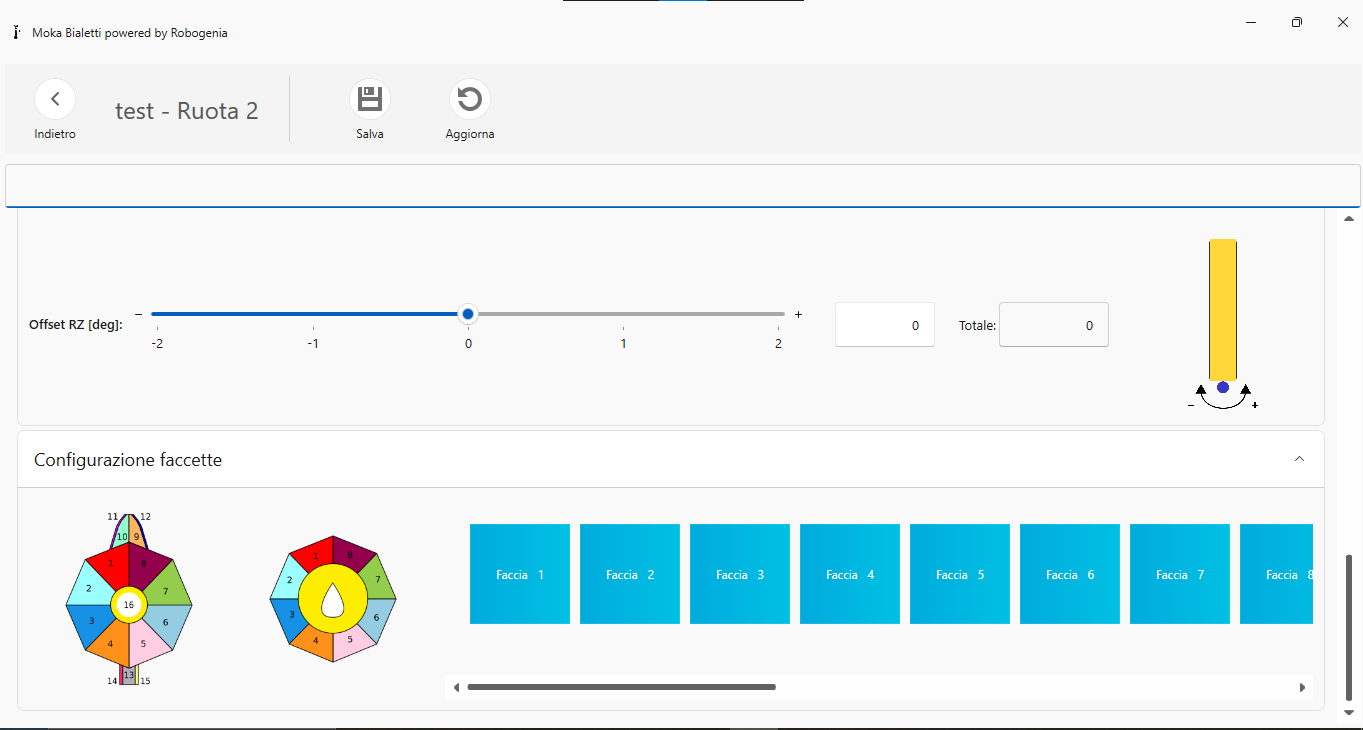This screenshot has height=730, width=1363.
Task: Open the Faccia 3 tile
Action: [x=740, y=574]
